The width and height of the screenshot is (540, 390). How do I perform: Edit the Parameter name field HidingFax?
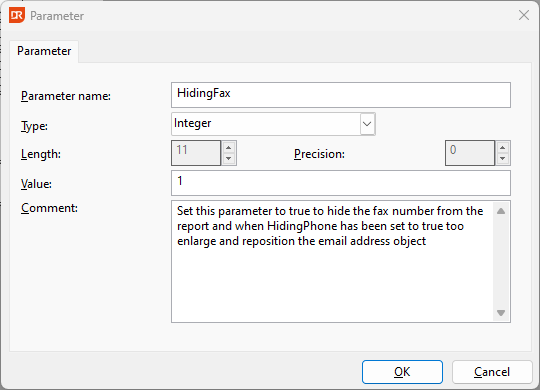(341, 95)
